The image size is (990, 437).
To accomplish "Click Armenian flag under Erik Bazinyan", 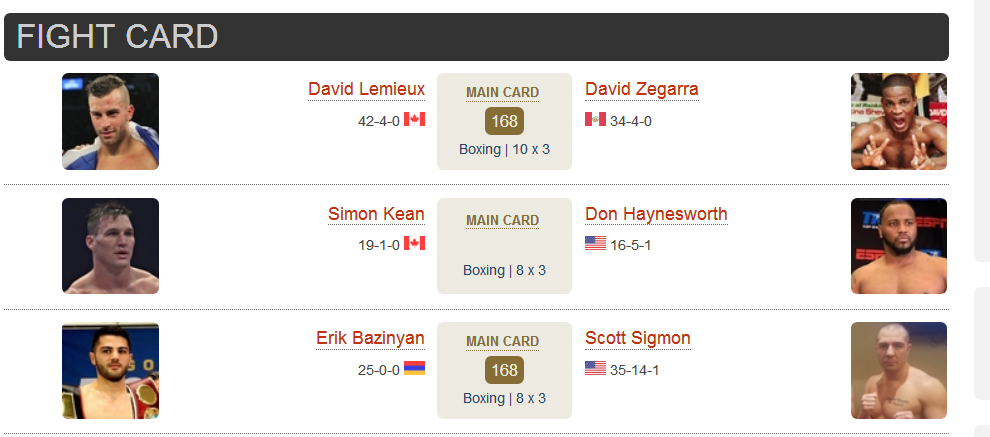I will coord(414,368).
